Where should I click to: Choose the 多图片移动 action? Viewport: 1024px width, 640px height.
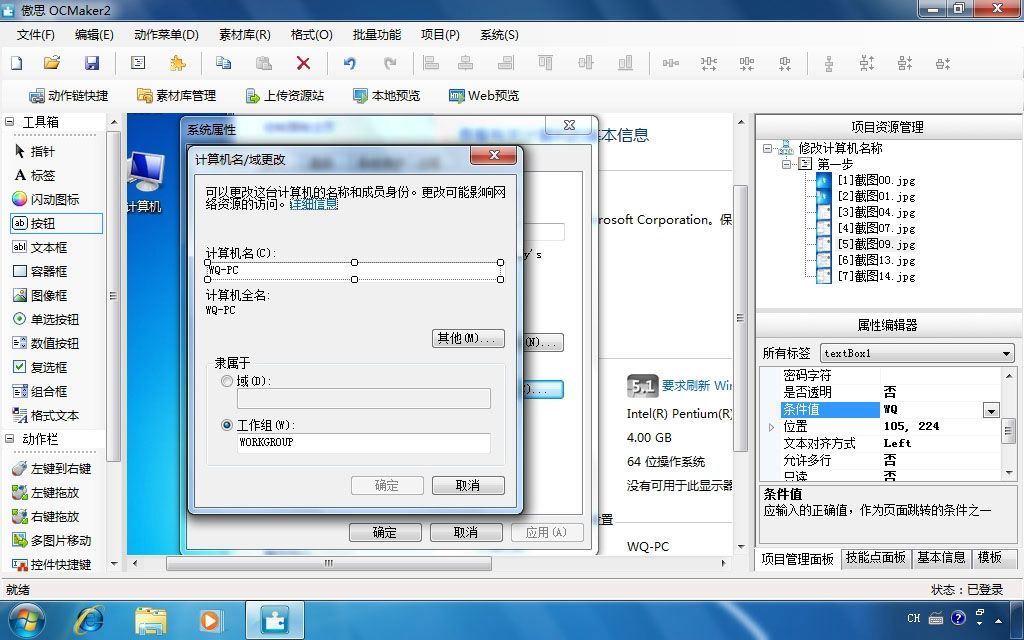[x=52, y=541]
